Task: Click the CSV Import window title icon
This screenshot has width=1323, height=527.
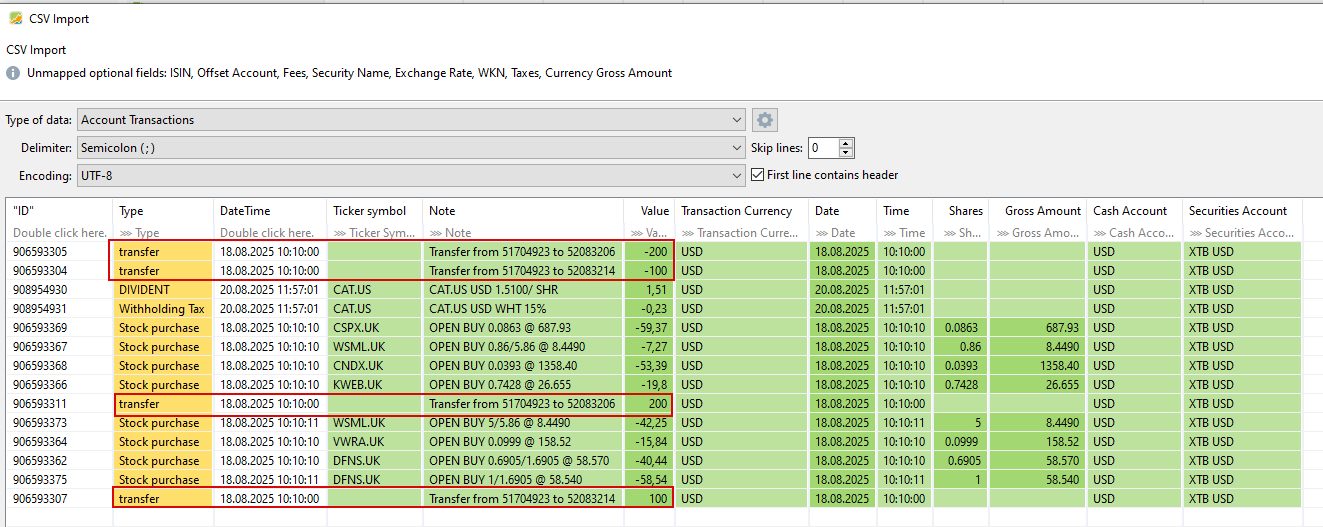Action: pyautogui.click(x=15, y=18)
